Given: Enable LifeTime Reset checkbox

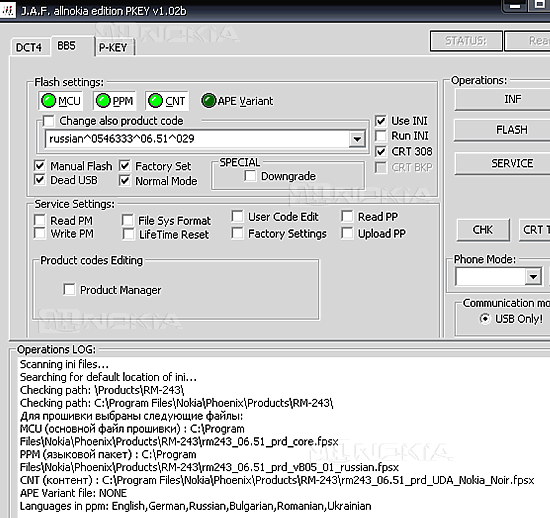Looking at the screenshot, I should pyautogui.click(x=128, y=234).
